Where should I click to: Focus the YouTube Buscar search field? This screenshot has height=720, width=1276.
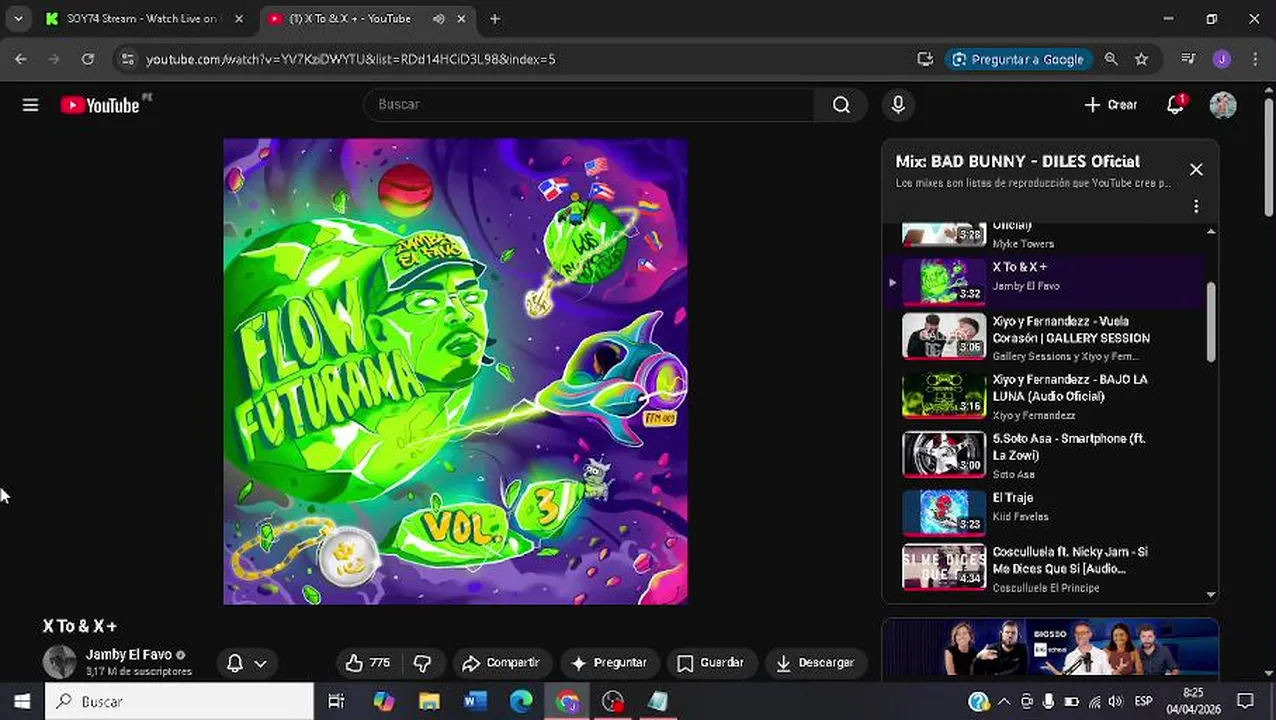(590, 105)
